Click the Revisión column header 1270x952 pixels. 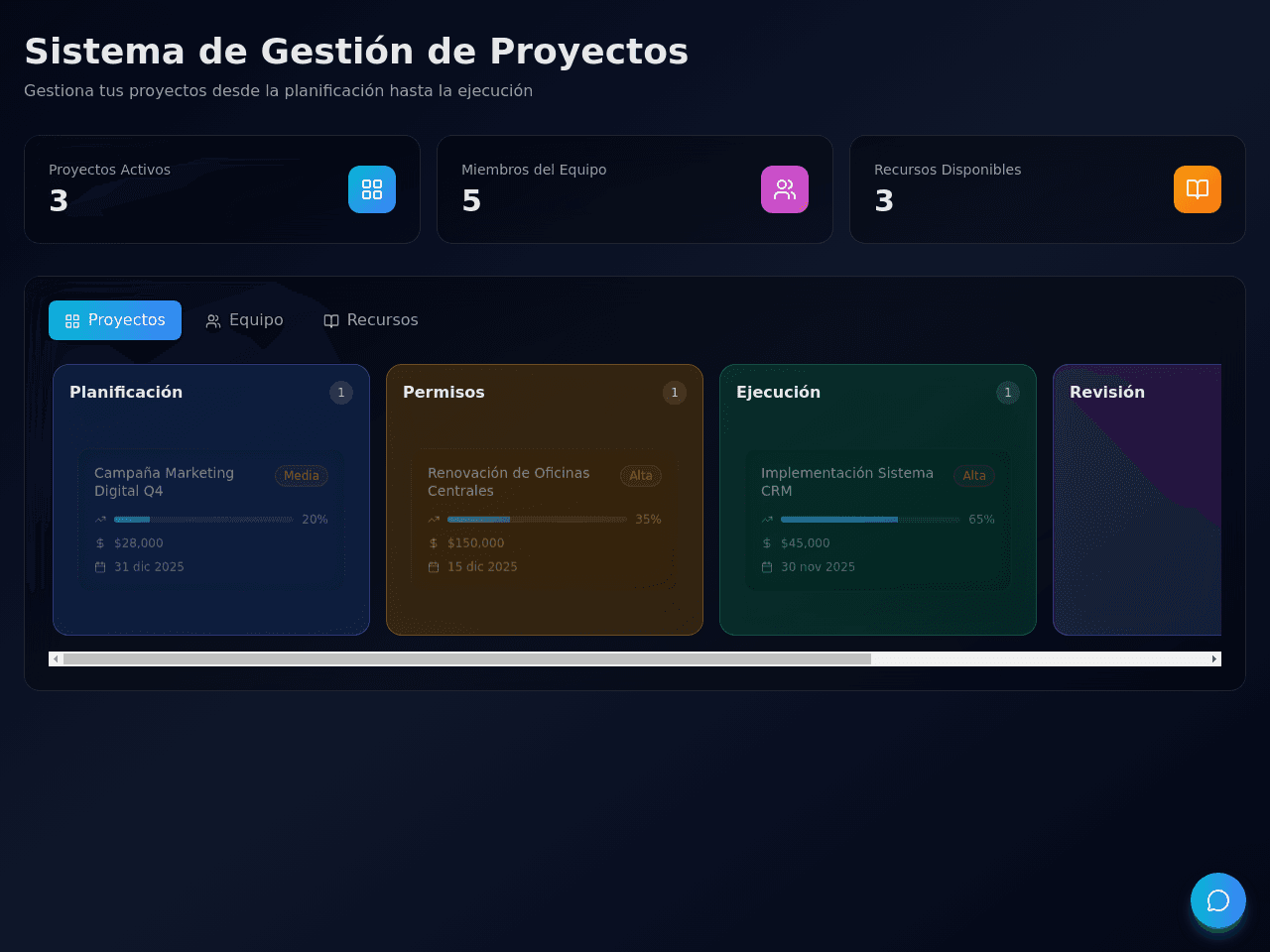1107,393
